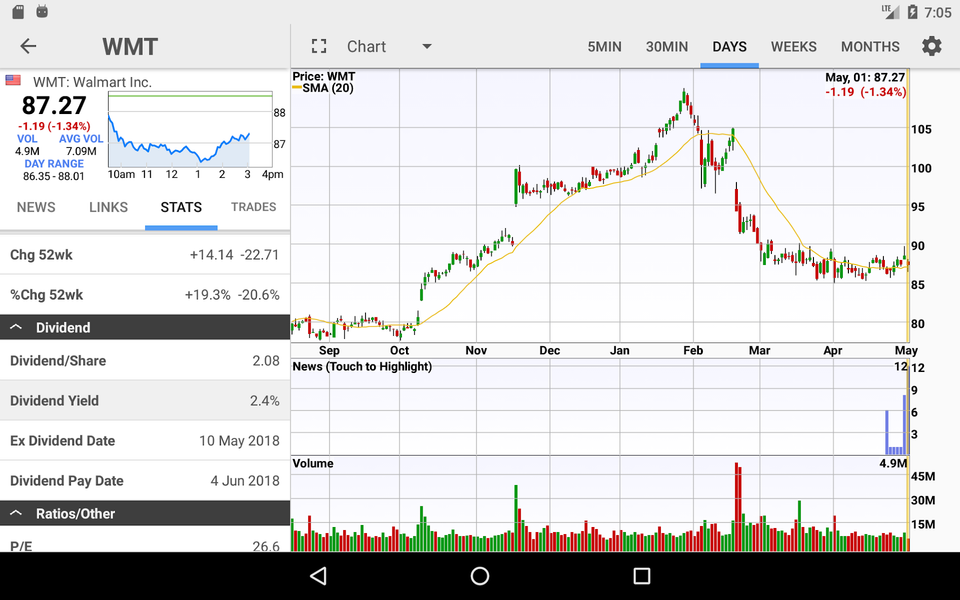Go back using the app's back arrow

pos(28,46)
